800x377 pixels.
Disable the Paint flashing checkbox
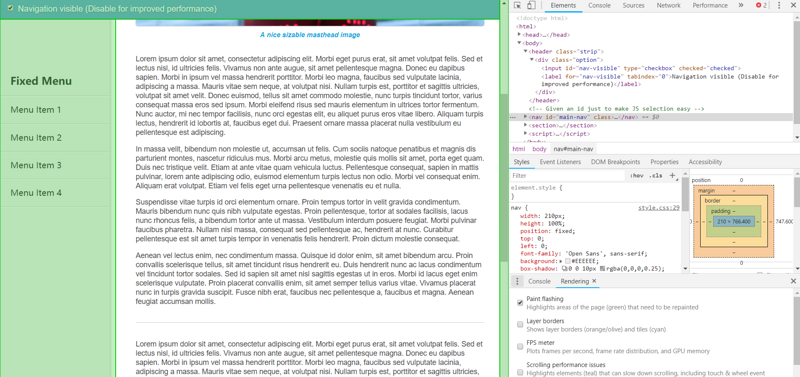click(x=520, y=303)
